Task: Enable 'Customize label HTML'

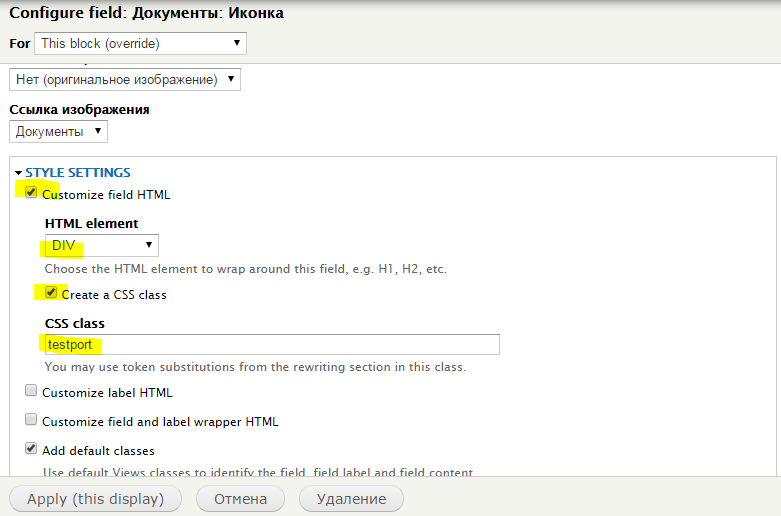Action: pyautogui.click(x=31, y=390)
